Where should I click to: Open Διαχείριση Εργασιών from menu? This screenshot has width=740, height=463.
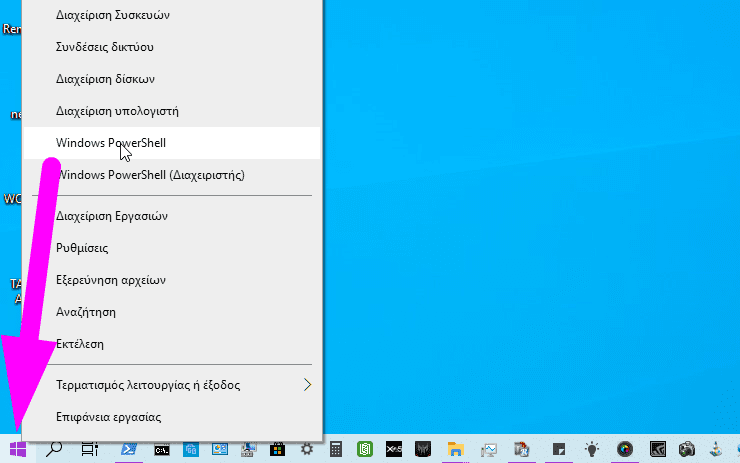point(172,216)
